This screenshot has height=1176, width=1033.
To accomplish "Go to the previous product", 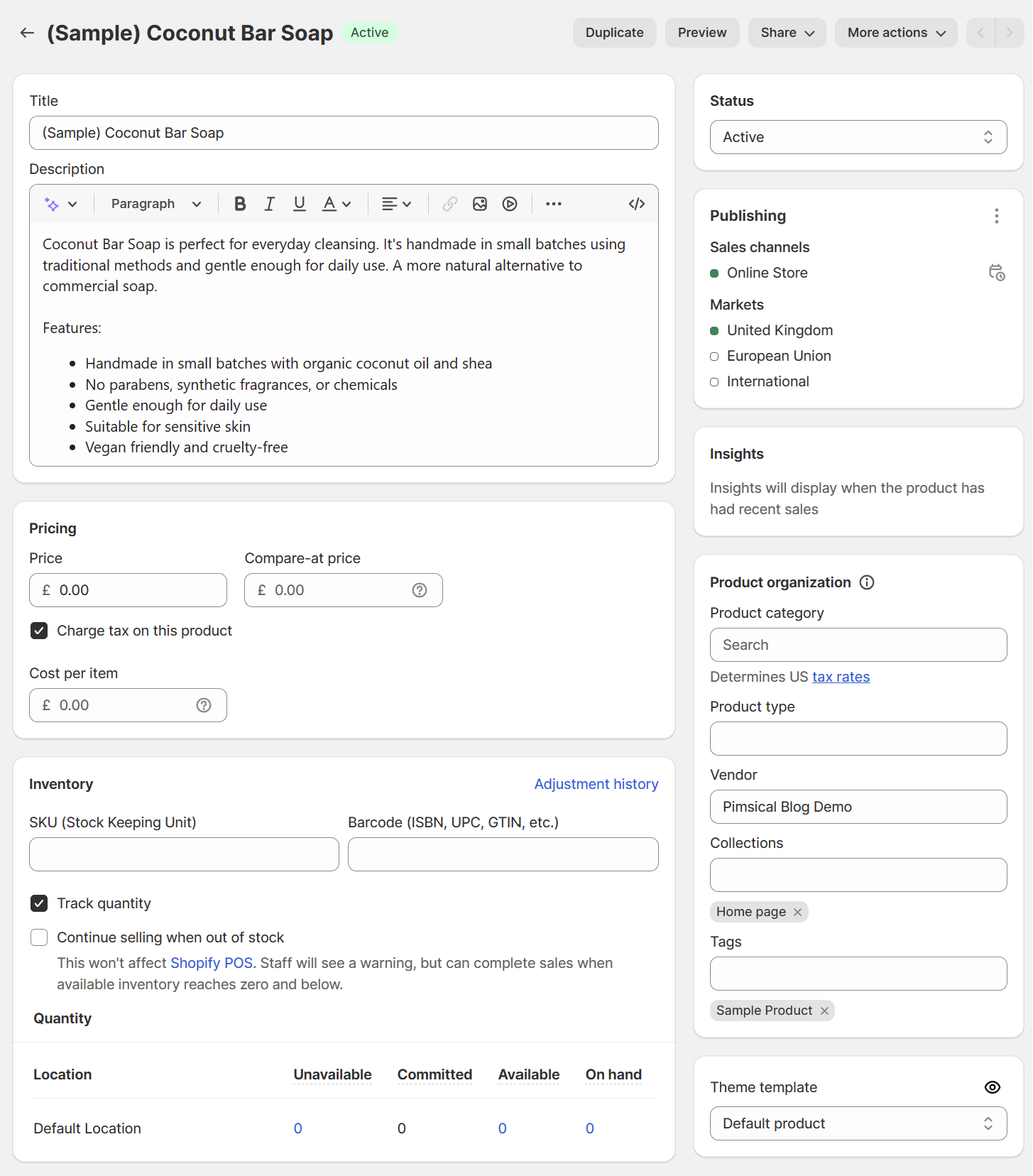I will click(x=980, y=33).
